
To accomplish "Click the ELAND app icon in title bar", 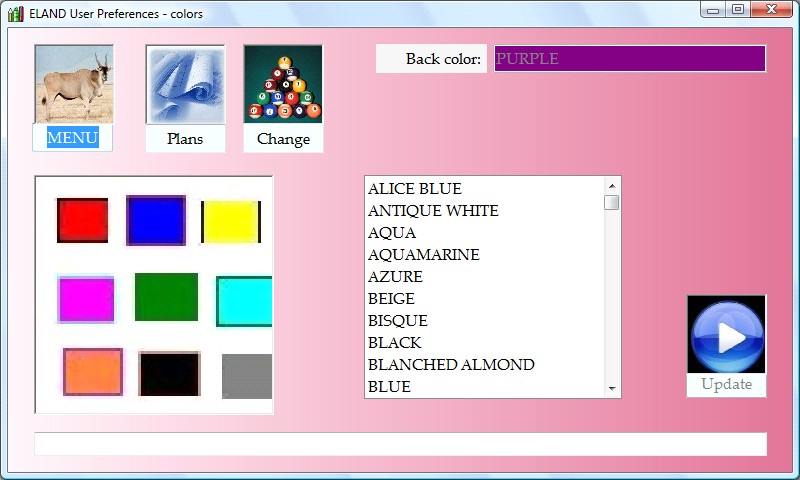I will click(15, 13).
